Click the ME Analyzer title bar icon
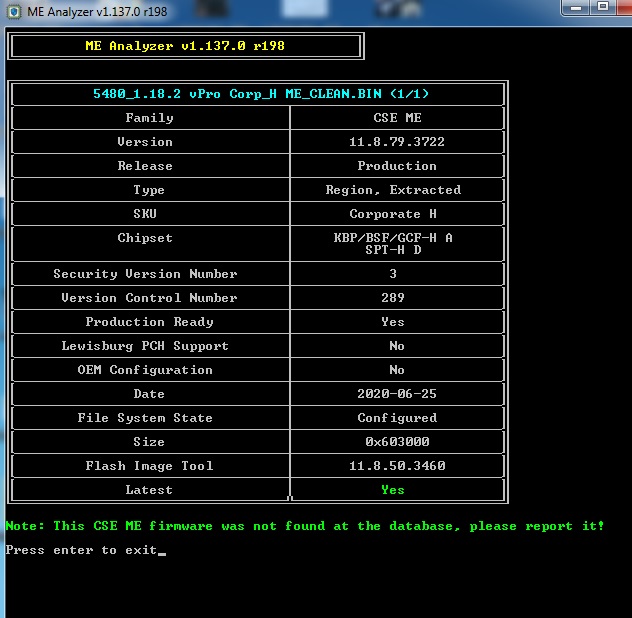This screenshot has width=632, height=618. coord(14,11)
